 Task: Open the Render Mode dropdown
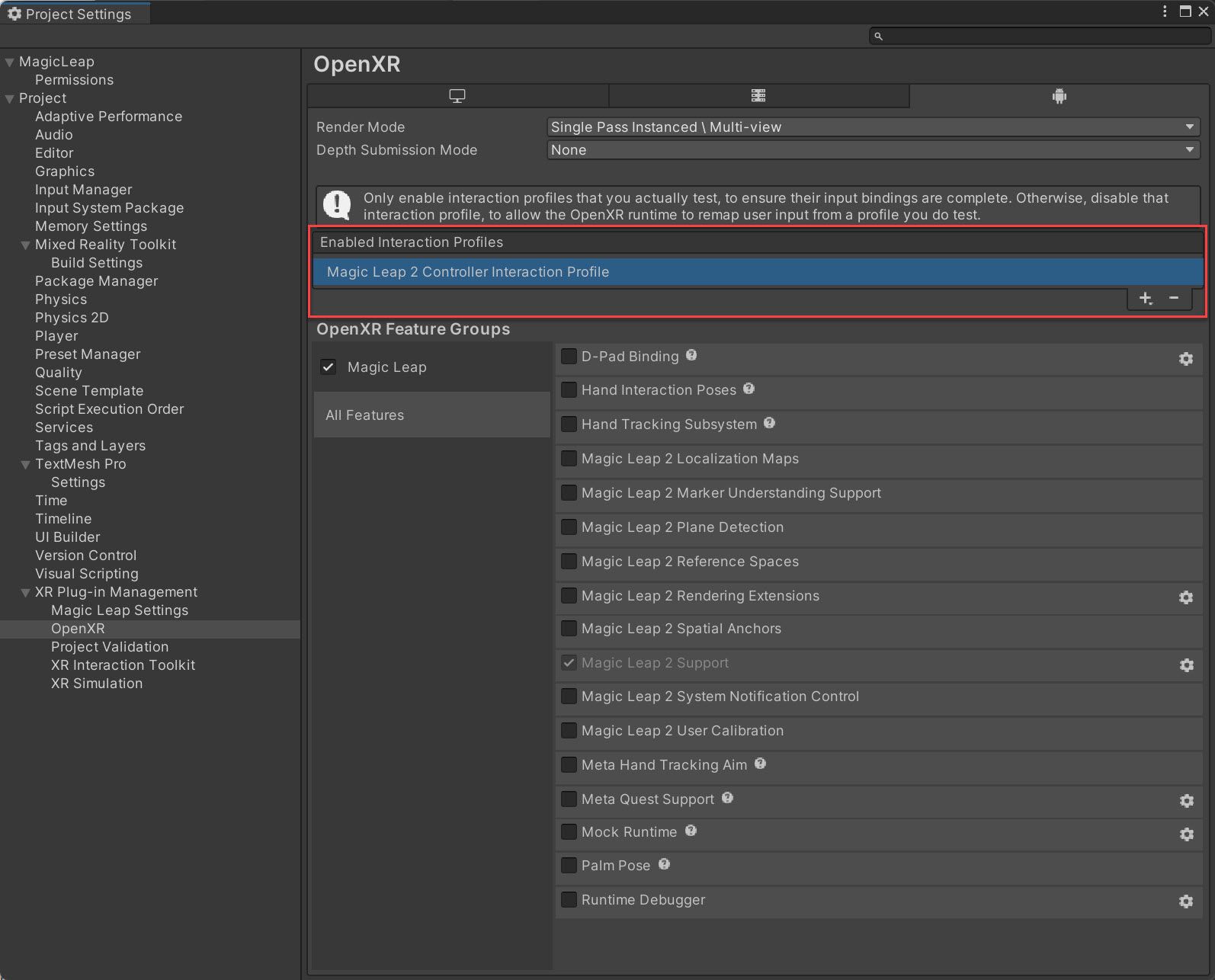coord(873,127)
